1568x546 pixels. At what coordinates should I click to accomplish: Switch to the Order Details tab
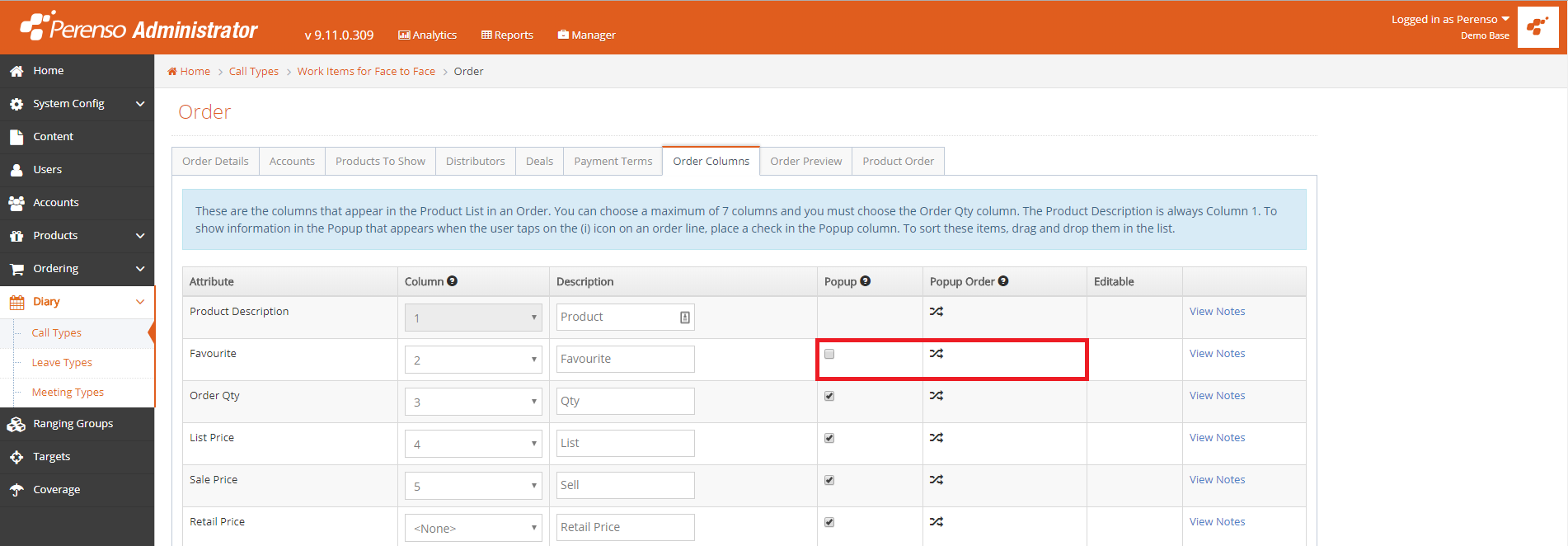tap(215, 162)
